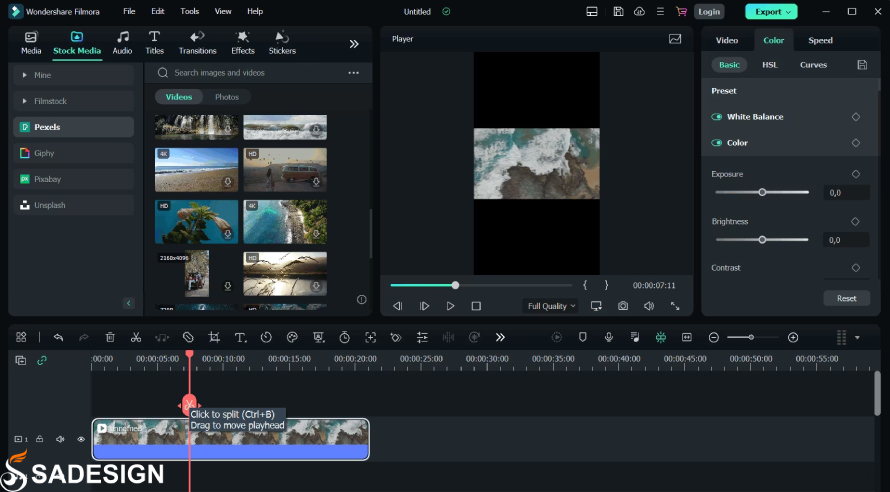The width and height of the screenshot is (890, 492).
Task: Undo the last action
Action: (x=58, y=337)
